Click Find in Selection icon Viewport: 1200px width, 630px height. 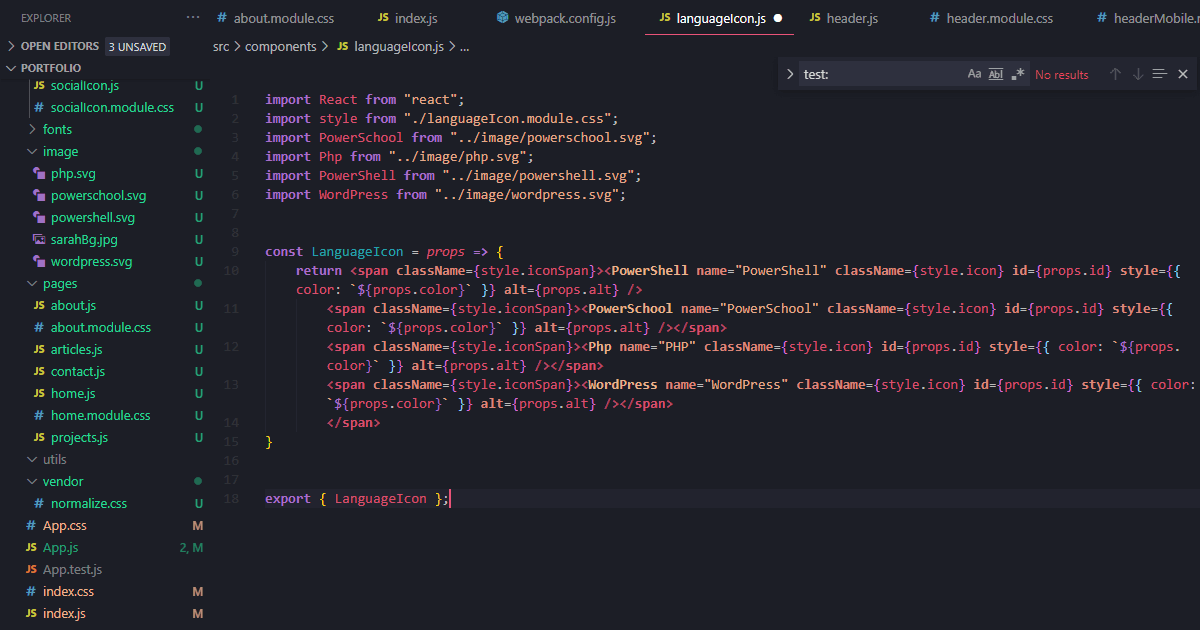click(1160, 74)
